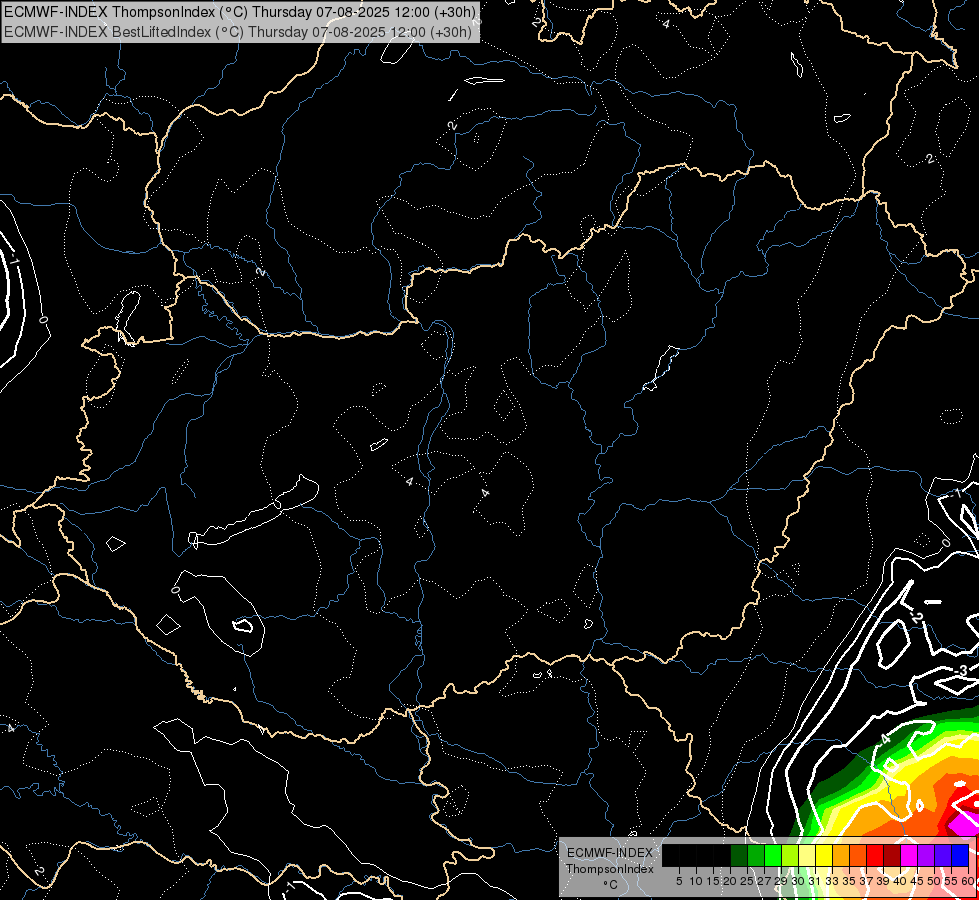Pick the yellow 31–33 legend swatch
This screenshot has width=979, height=900.
pos(824,856)
